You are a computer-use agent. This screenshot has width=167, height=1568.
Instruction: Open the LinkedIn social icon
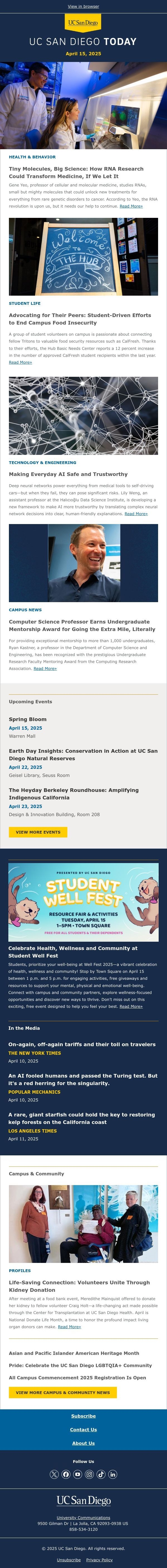click(x=112, y=1474)
